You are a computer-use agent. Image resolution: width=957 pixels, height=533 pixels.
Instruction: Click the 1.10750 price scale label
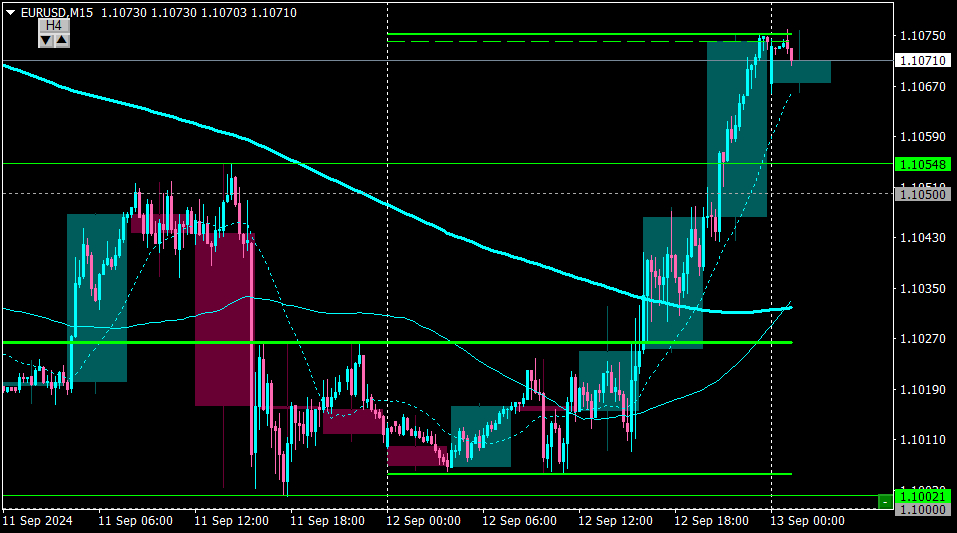(x=923, y=35)
